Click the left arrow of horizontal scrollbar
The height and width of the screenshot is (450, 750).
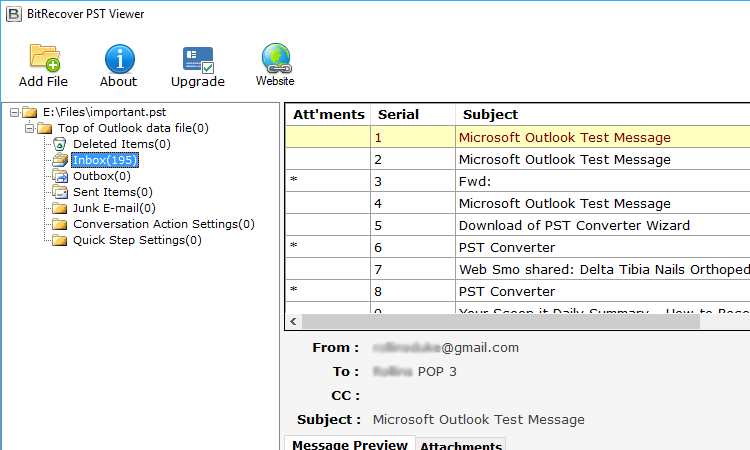[293, 322]
